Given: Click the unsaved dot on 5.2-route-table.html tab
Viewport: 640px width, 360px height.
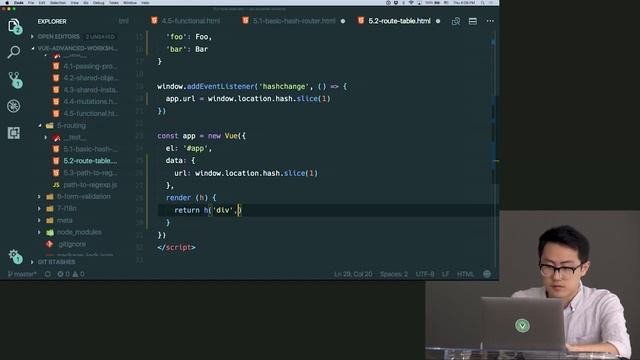Looking at the screenshot, I should pos(438,21).
